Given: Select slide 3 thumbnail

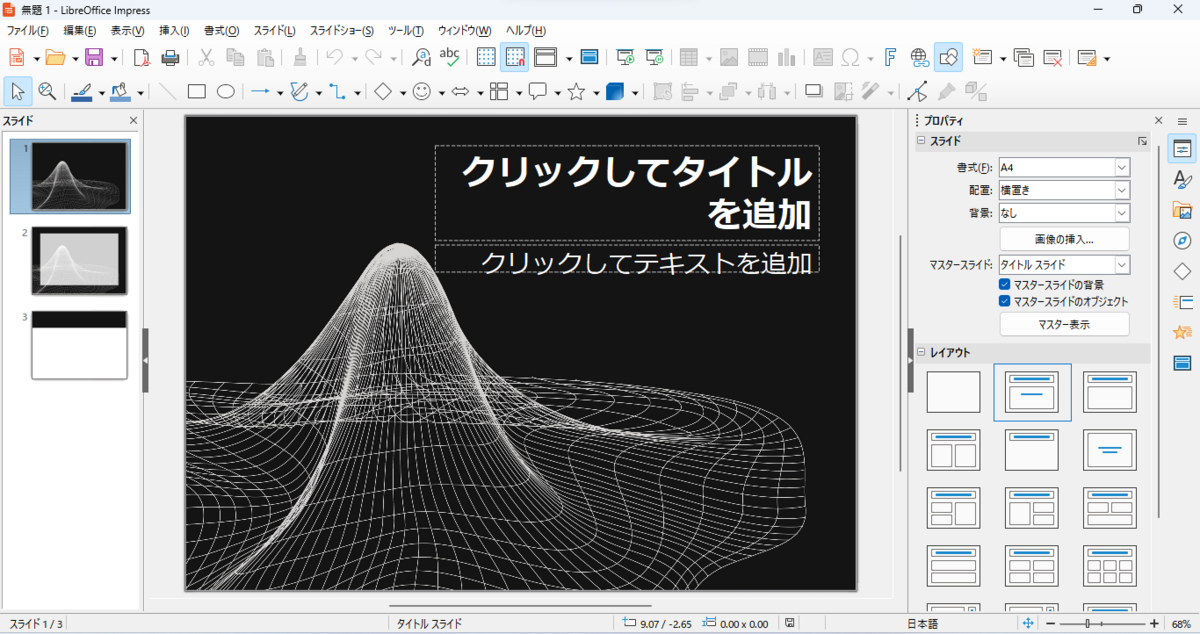Looking at the screenshot, I should coord(79,345).
